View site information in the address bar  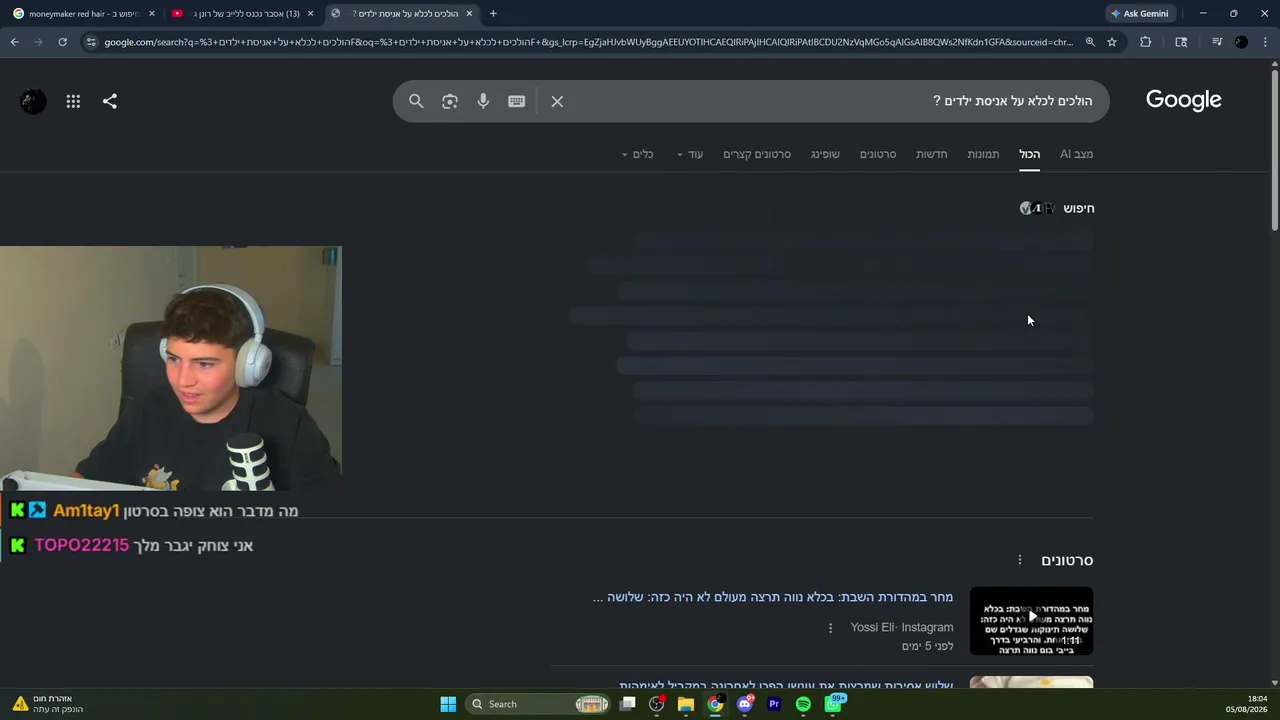[91, 42]
